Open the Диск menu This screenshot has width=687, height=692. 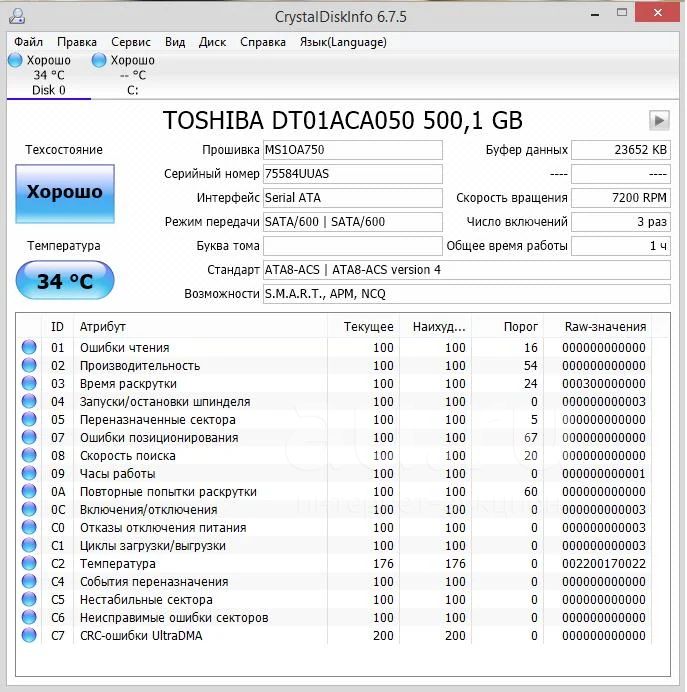click(212, 42)
